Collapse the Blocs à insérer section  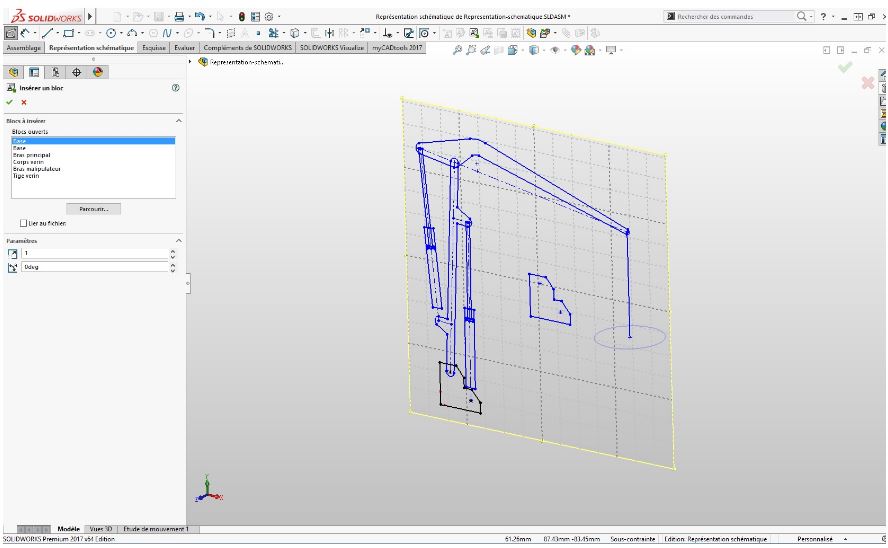(178, 121)
